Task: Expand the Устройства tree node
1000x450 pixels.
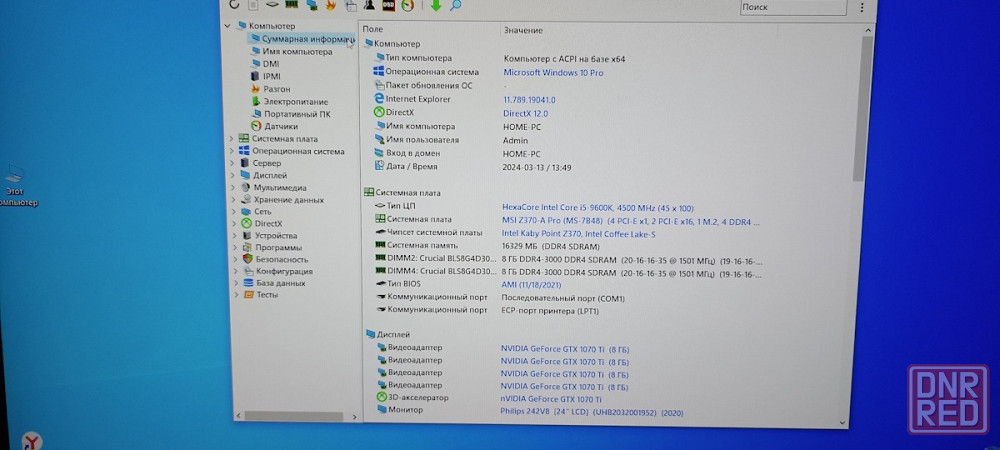Action: (234, 235)
